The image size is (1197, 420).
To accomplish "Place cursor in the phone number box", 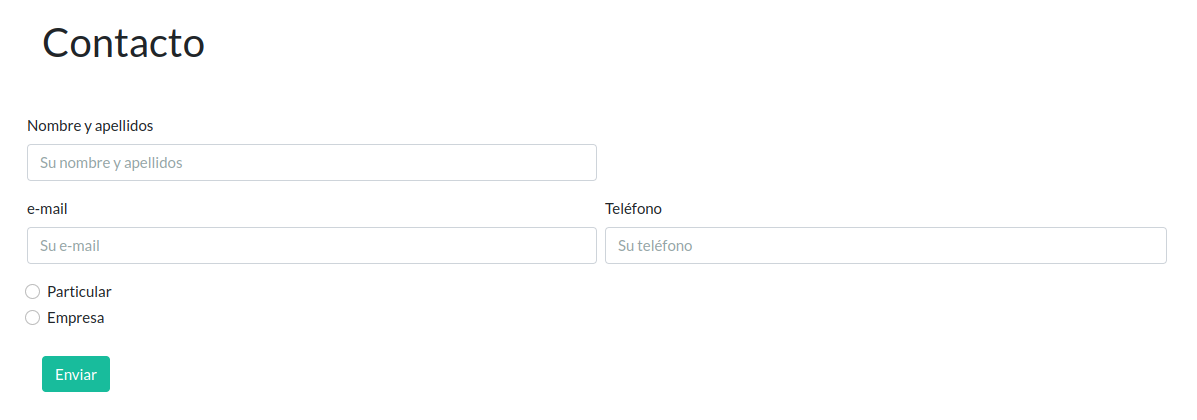I will (x=885, y=246).
